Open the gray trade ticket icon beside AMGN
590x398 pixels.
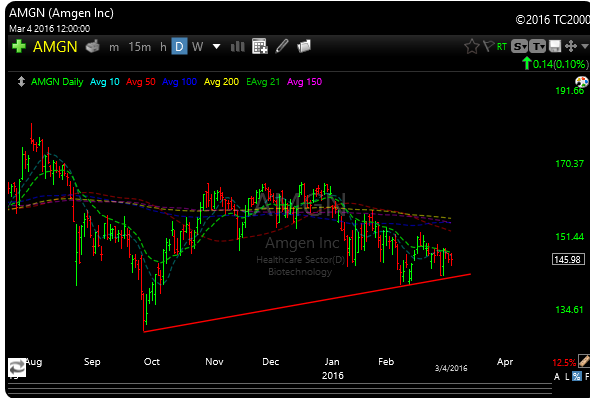click(93, 46)
